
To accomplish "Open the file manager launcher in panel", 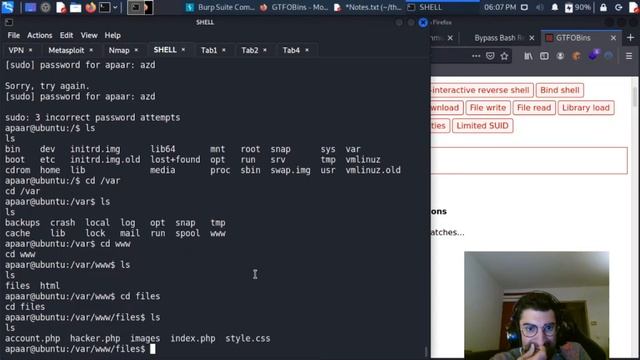I will coord(76,7).
